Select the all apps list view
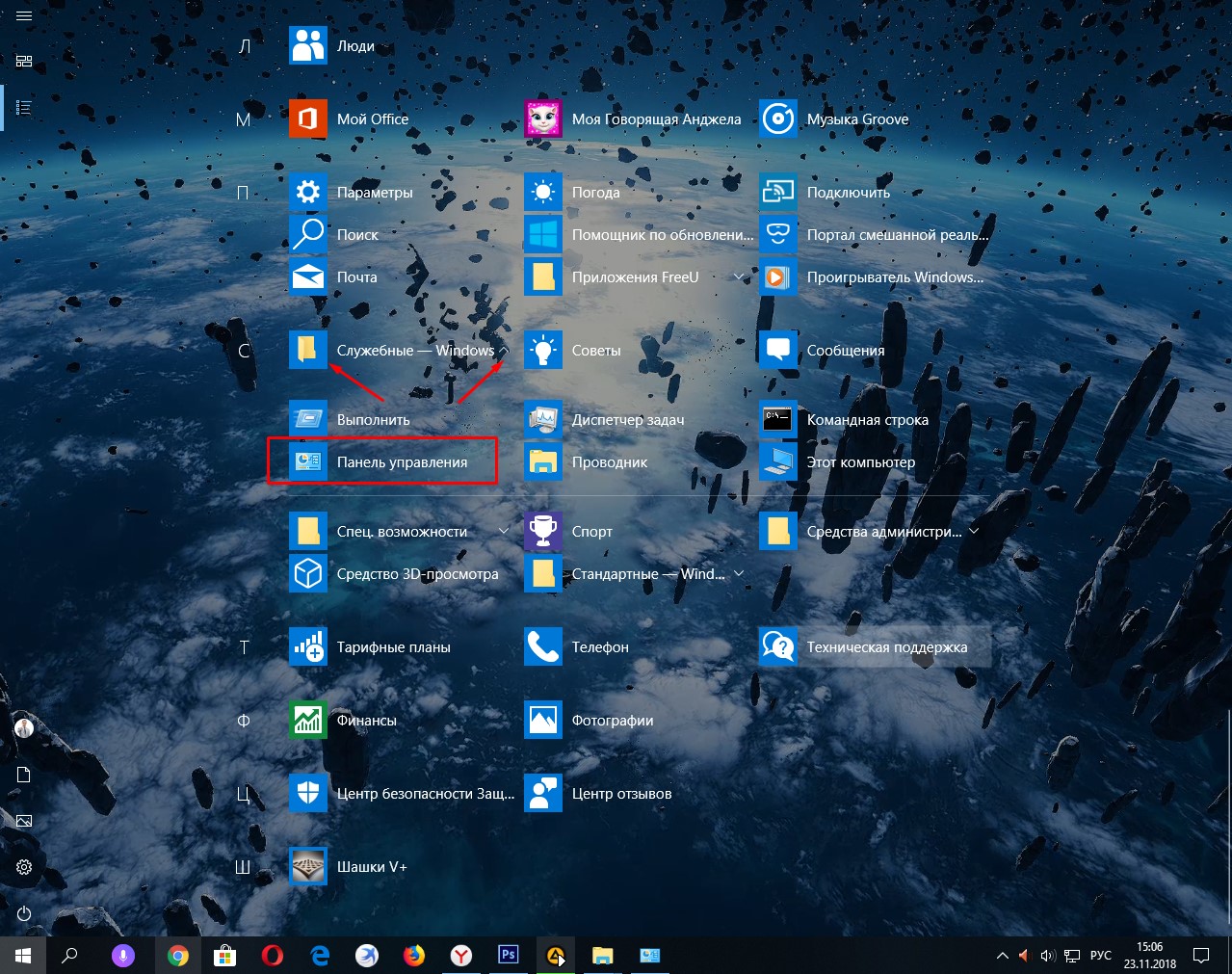The image size is (1232, 974). [24, 107]
